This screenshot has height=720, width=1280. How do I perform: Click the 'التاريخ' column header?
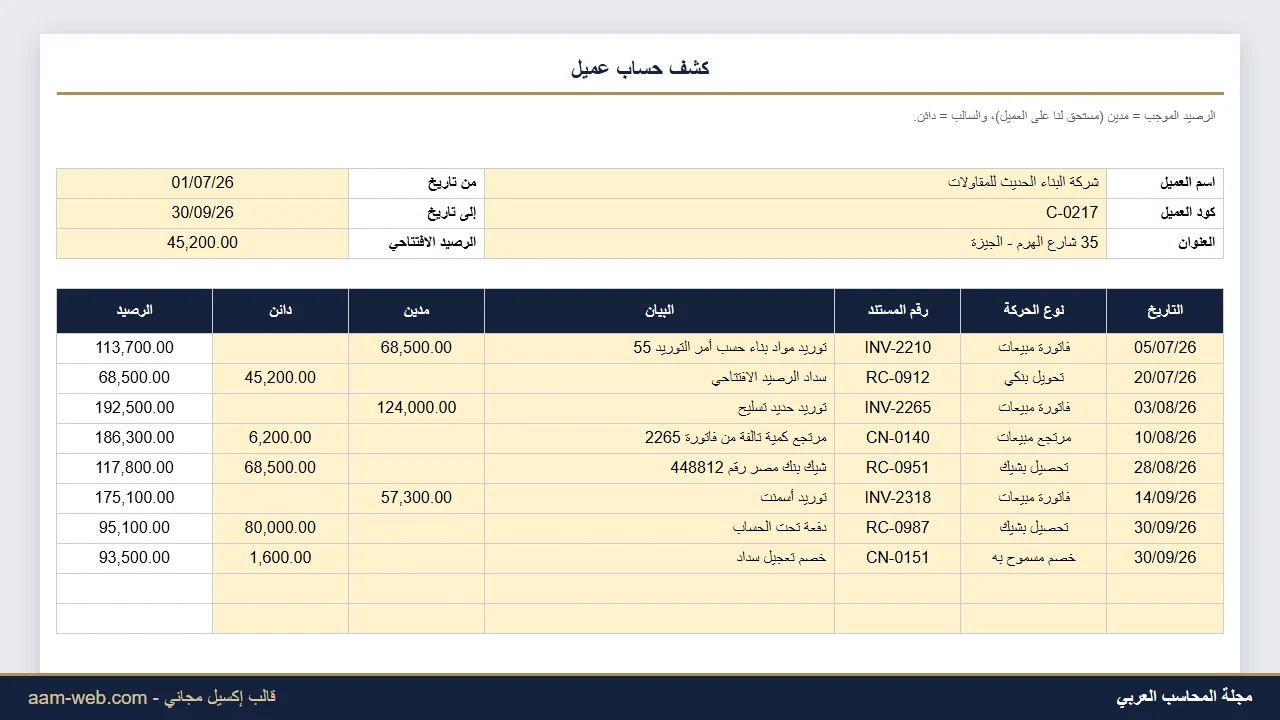[x=1165, y=310]
